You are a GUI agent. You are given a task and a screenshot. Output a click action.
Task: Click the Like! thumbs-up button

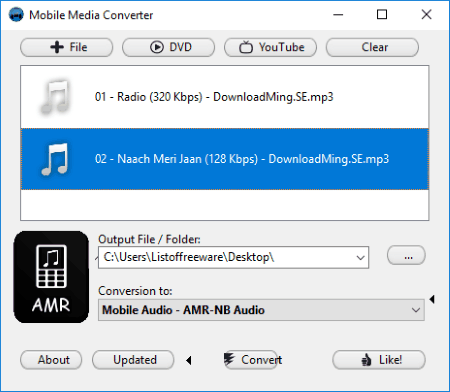tap(379, 360)
